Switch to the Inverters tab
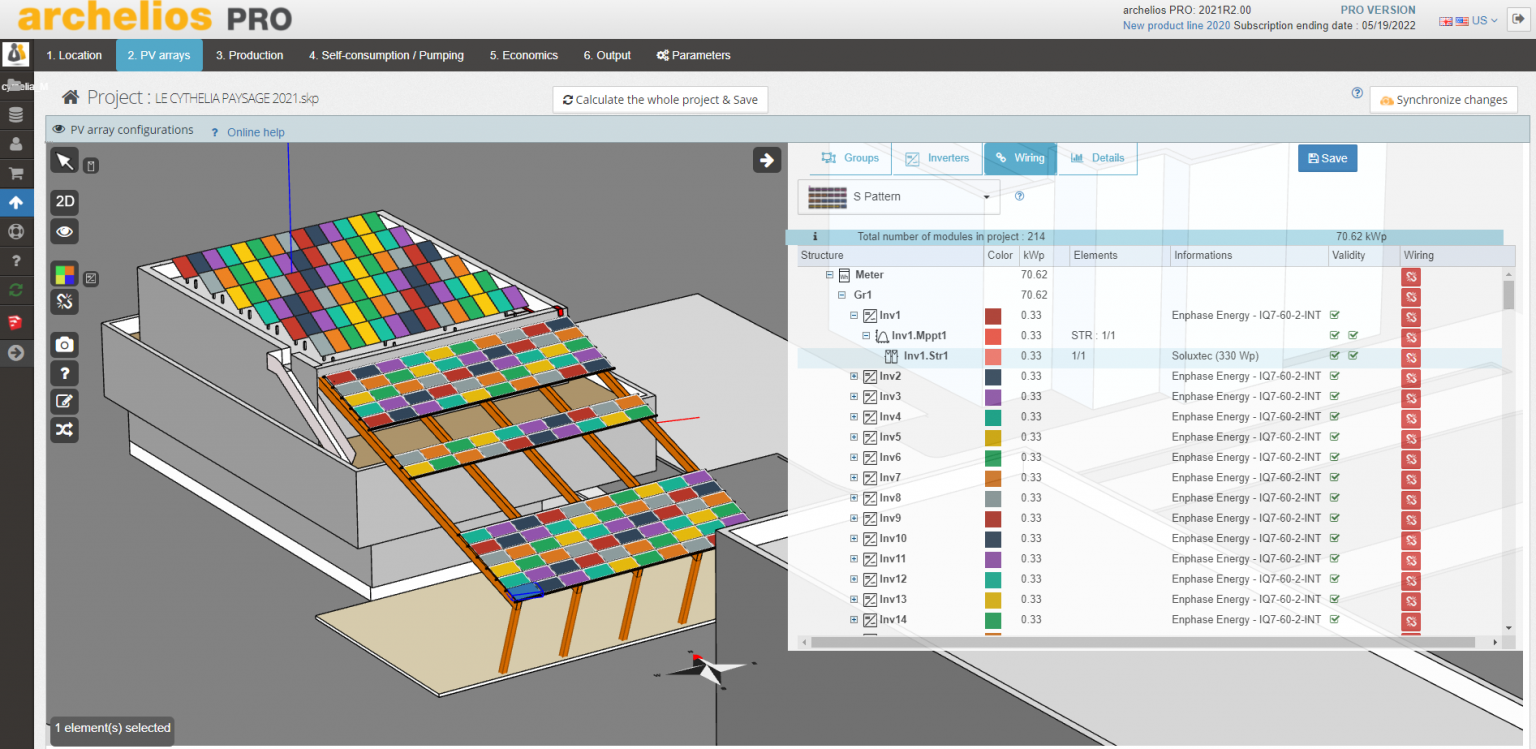This screenshot has width=1536, height=749. (937, 158)
